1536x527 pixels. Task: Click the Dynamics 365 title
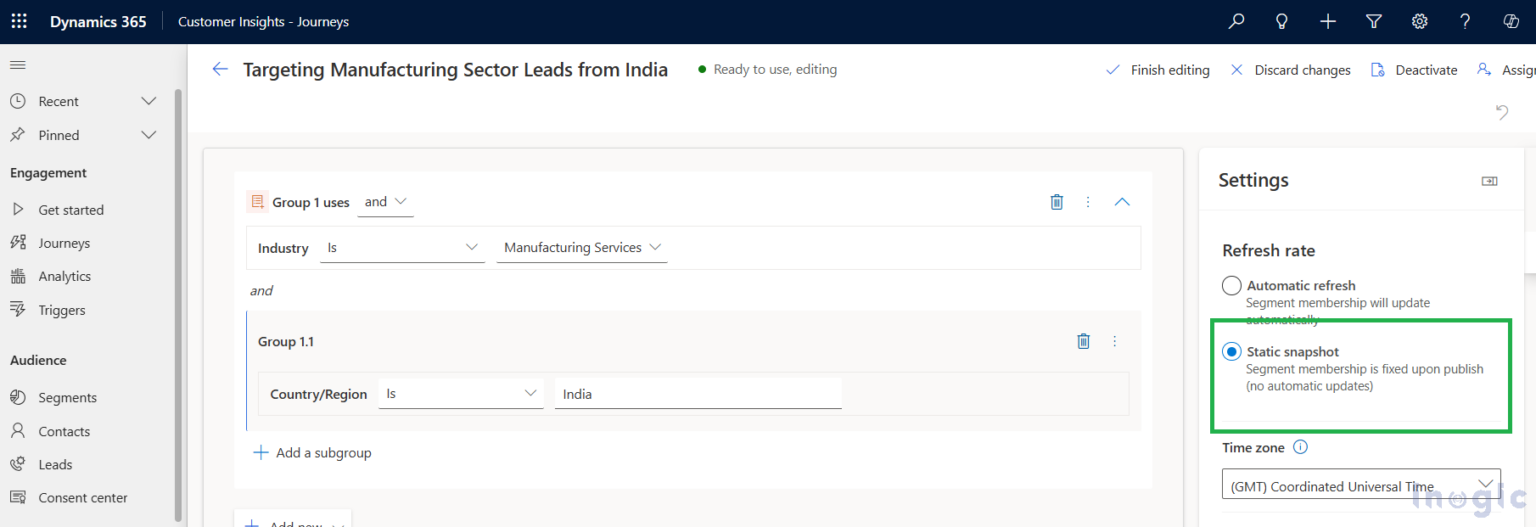coord(98,21)
